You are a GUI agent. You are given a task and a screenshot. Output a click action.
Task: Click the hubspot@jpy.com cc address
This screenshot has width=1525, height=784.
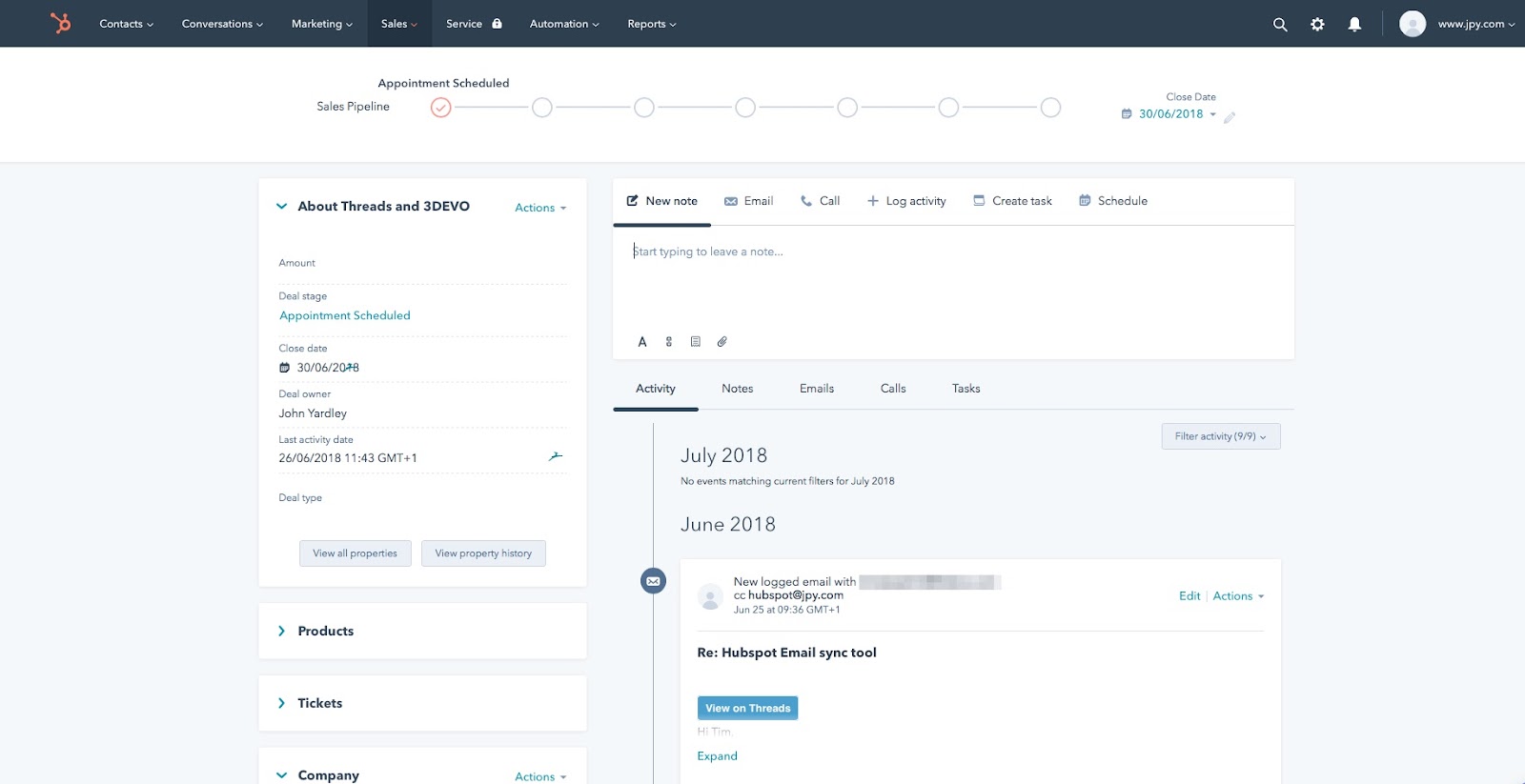coord(796,595)
